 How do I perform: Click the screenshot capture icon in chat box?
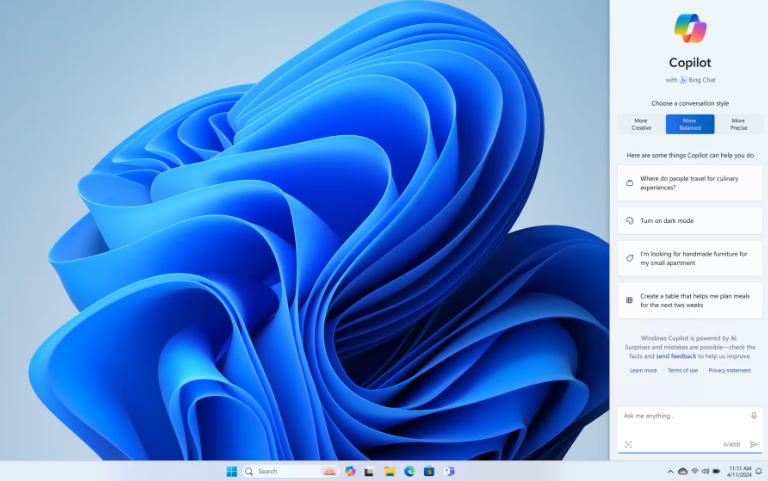(628, 444)
